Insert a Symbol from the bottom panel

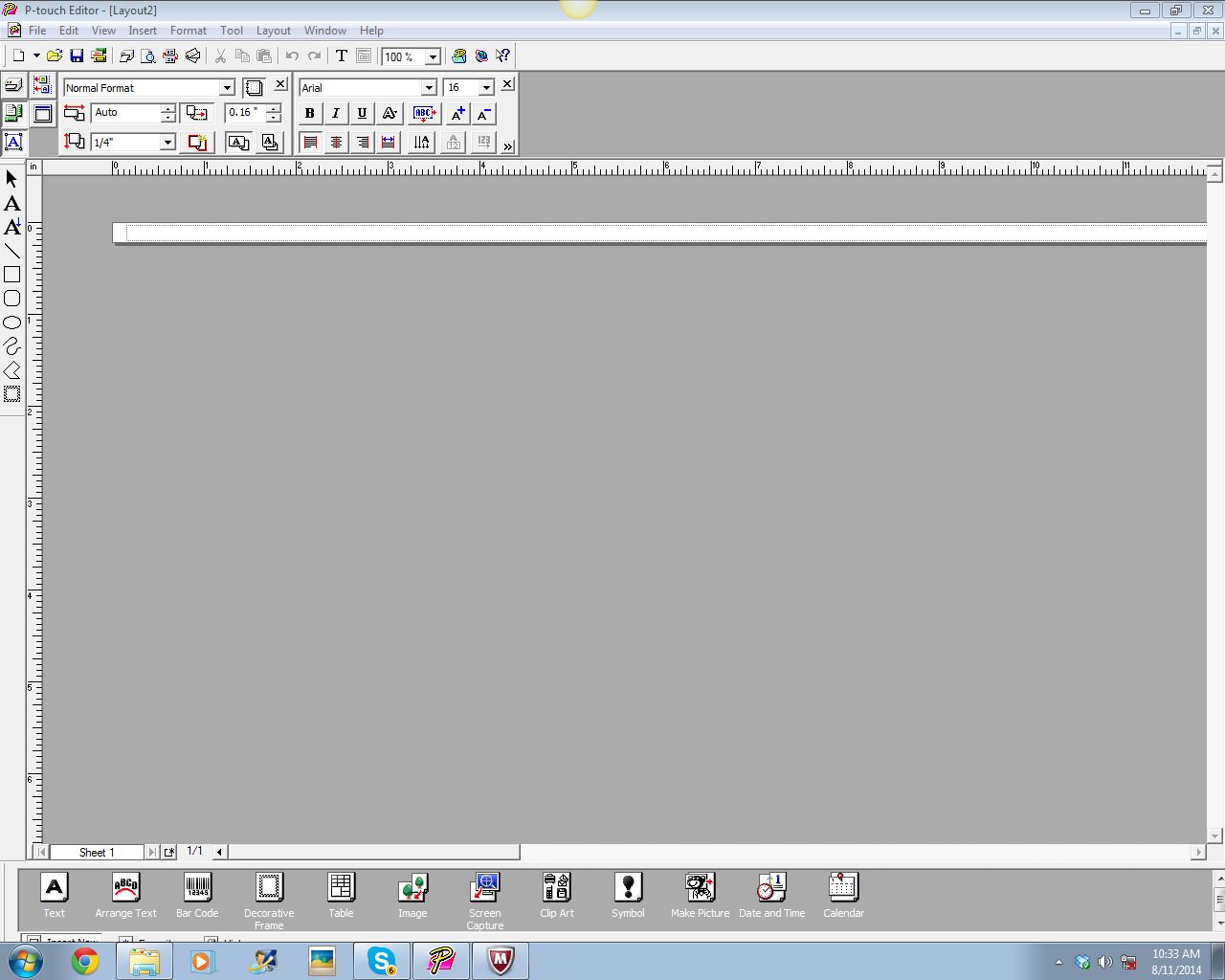click(628, 896)
